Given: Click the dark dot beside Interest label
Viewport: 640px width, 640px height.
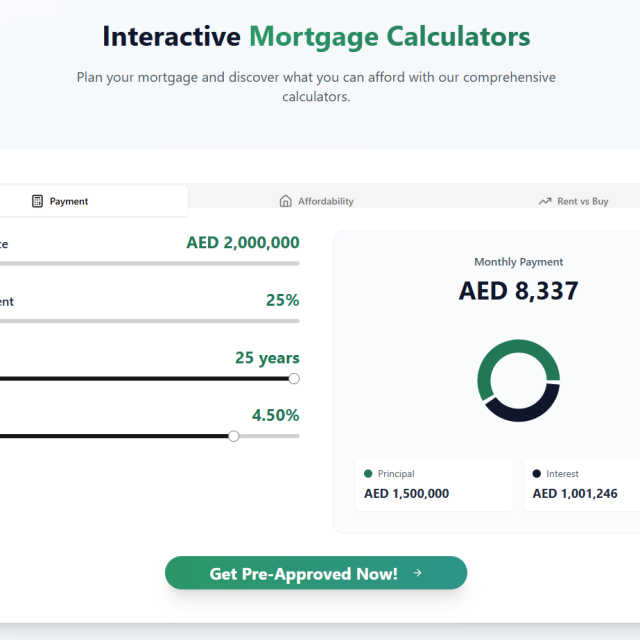Looking at the screenshot, I should (x=537, y=474).
